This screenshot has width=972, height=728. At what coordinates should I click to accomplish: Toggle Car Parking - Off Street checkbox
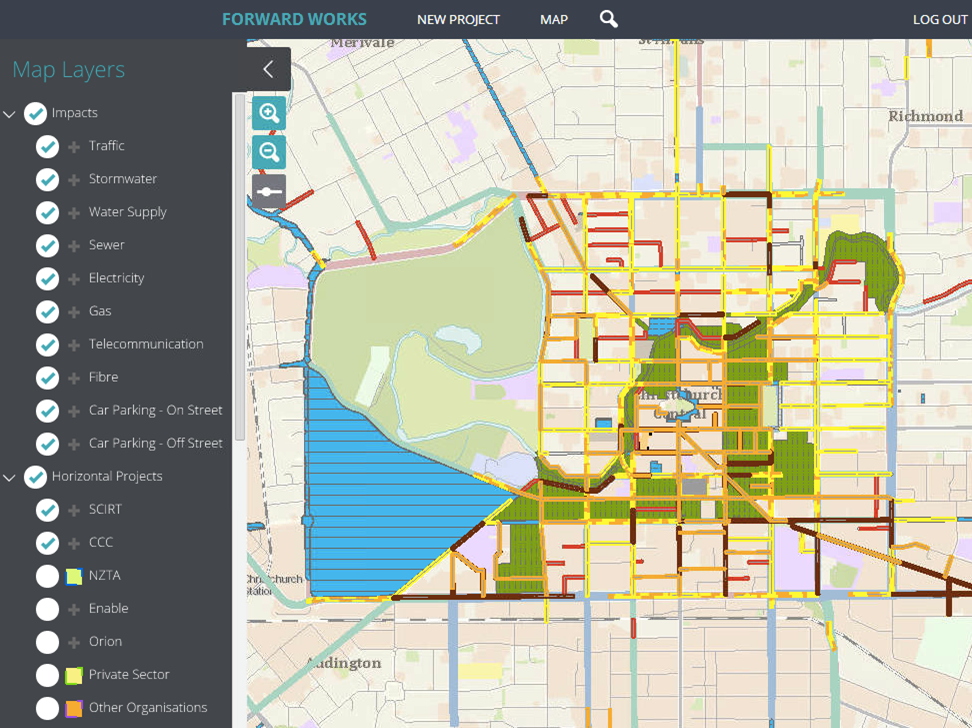[x=47, y=444]
